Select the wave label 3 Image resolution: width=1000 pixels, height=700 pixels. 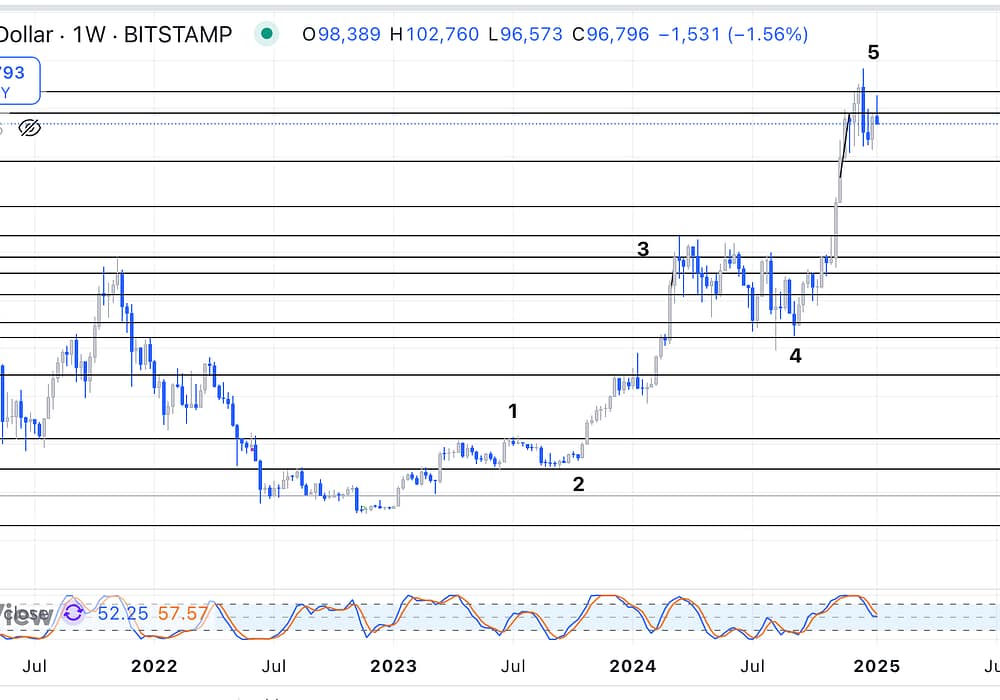click(x=644, y=249)
